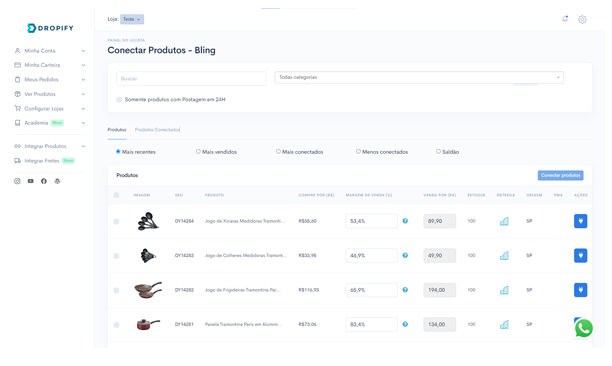Enable Somente produtos com Postagem em 24H
Screen dimensions: 612x366
(x=119, y=99)
